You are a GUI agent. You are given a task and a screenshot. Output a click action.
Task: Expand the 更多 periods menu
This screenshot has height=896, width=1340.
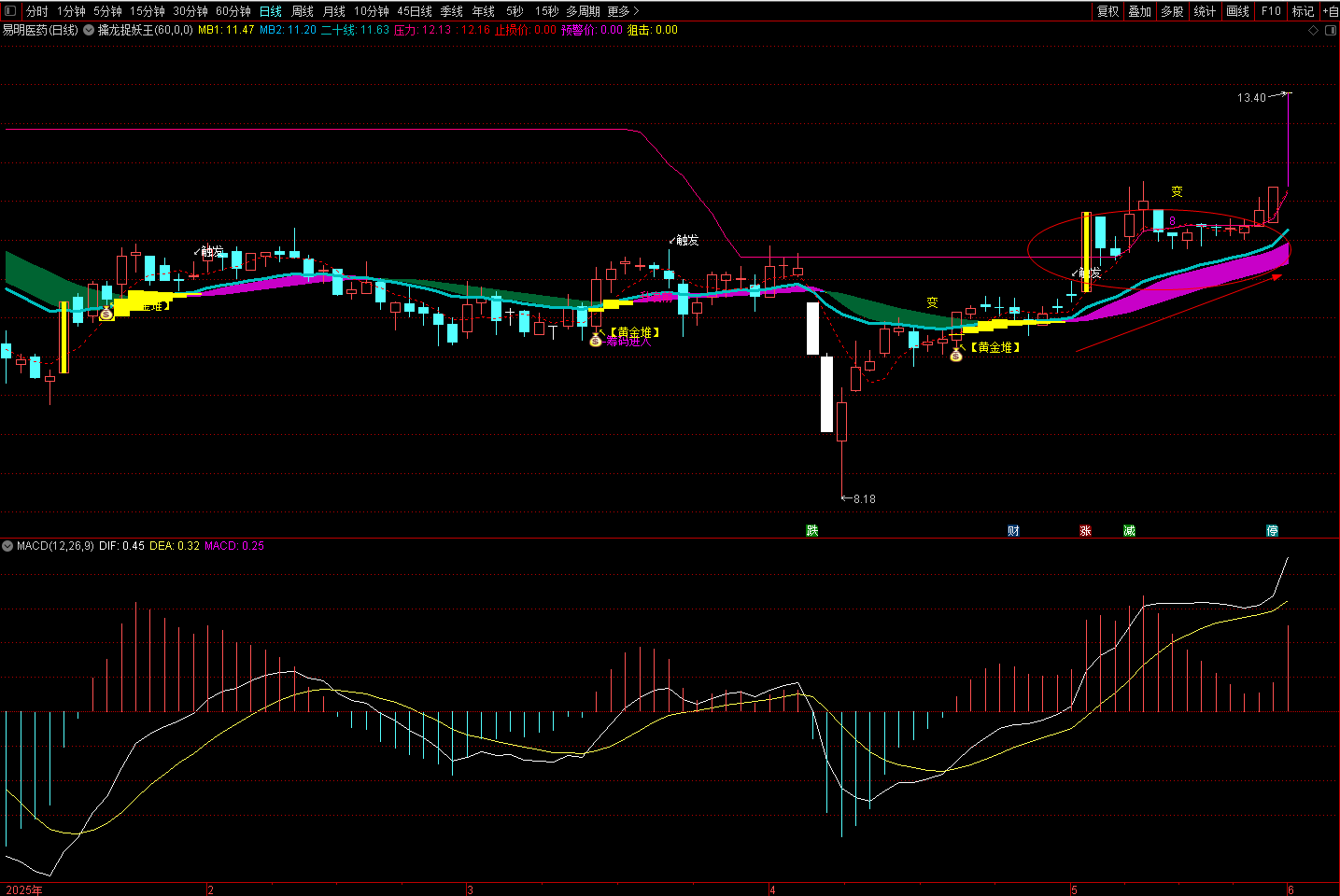(623, 11)
